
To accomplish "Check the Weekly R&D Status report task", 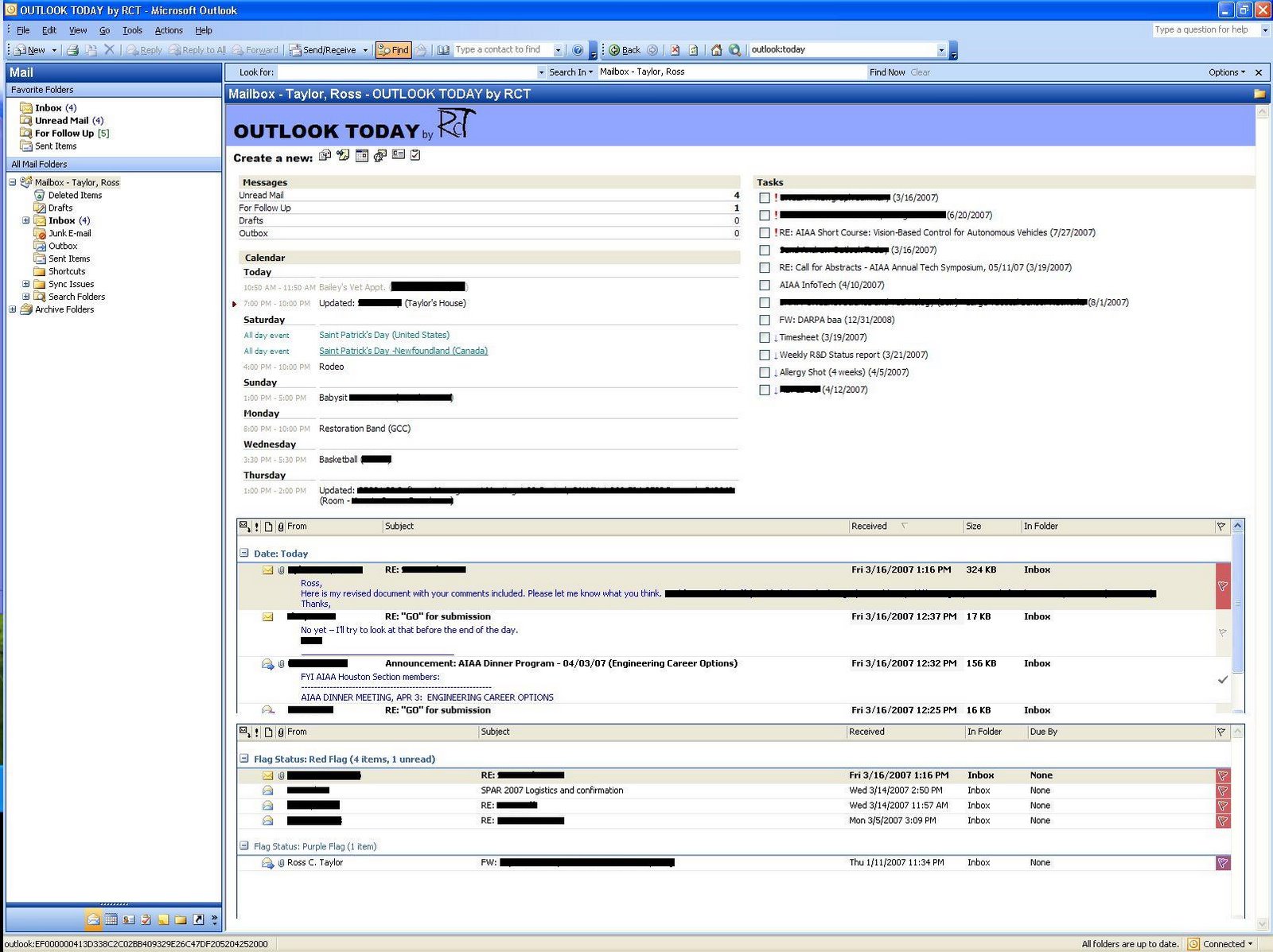I will click(765, 356).
